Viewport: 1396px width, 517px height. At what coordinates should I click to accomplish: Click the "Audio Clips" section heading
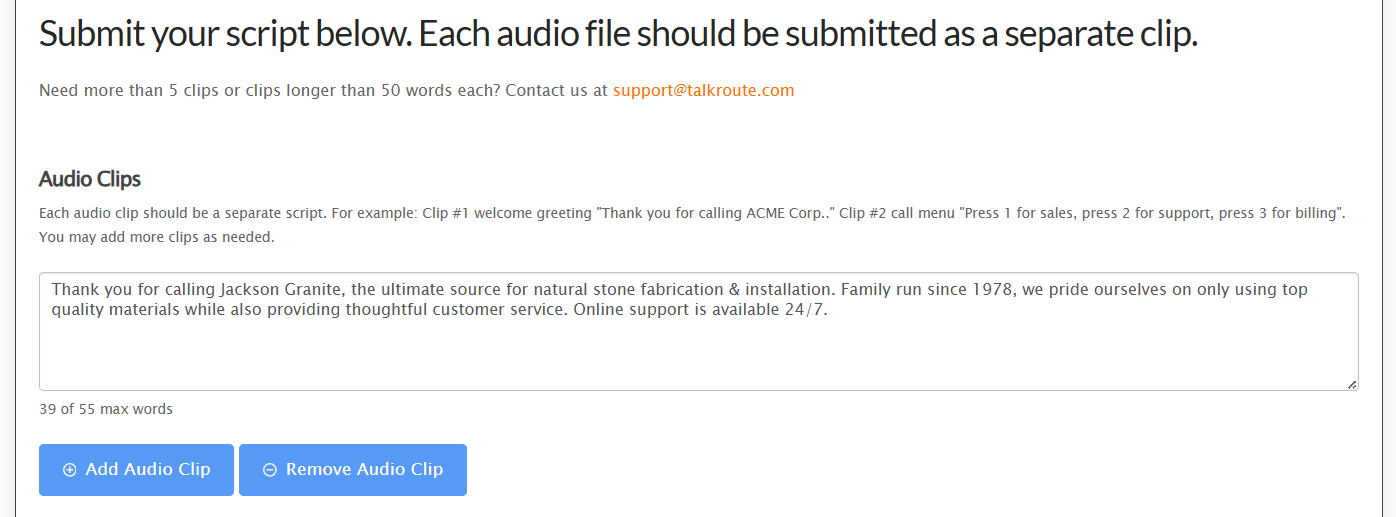tap(90, 179)
